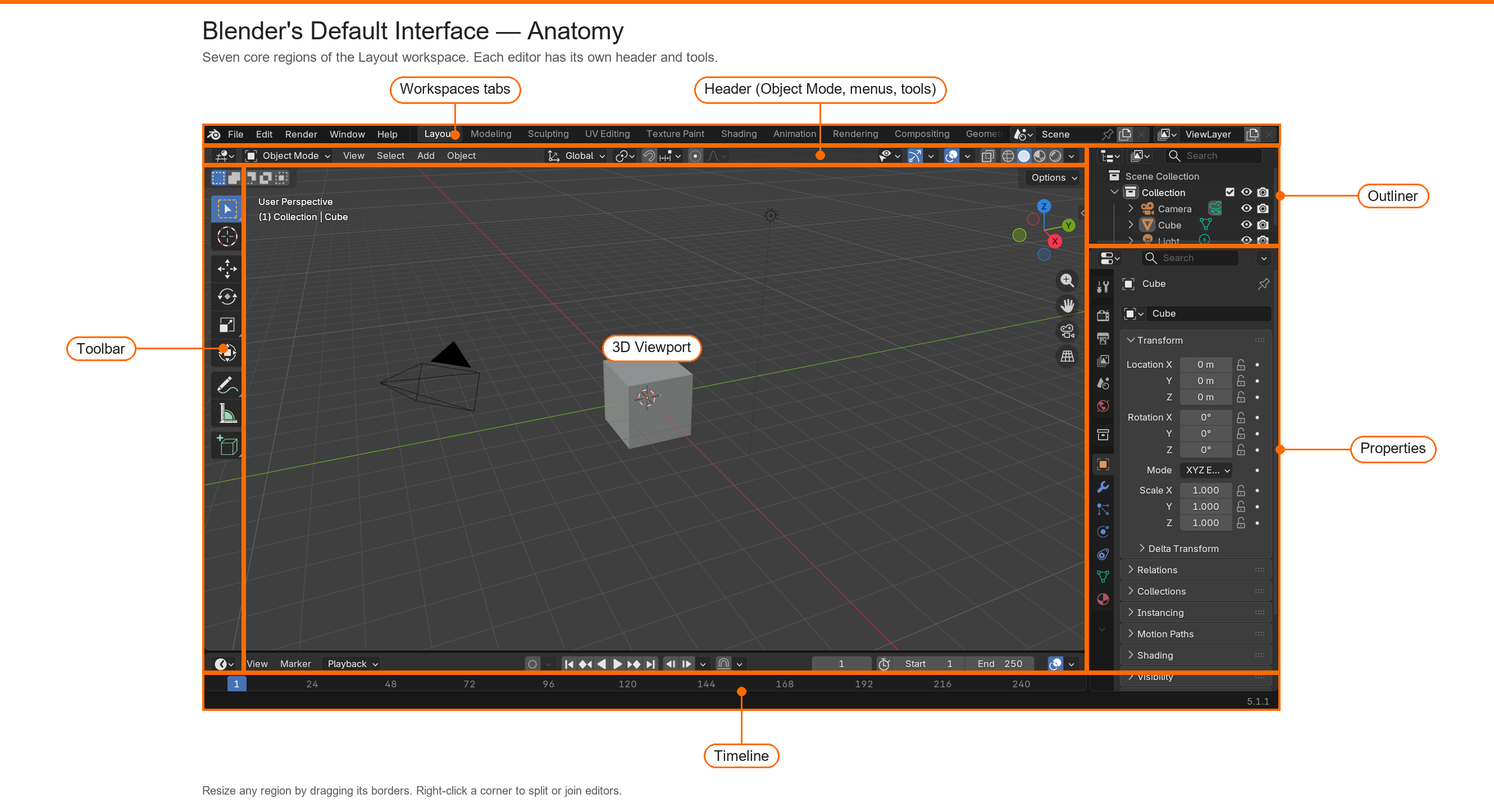This screenshot has height=812, width=1494.
Task: Open the Object Constraints tab
Action: click(x=1103, y=554)
